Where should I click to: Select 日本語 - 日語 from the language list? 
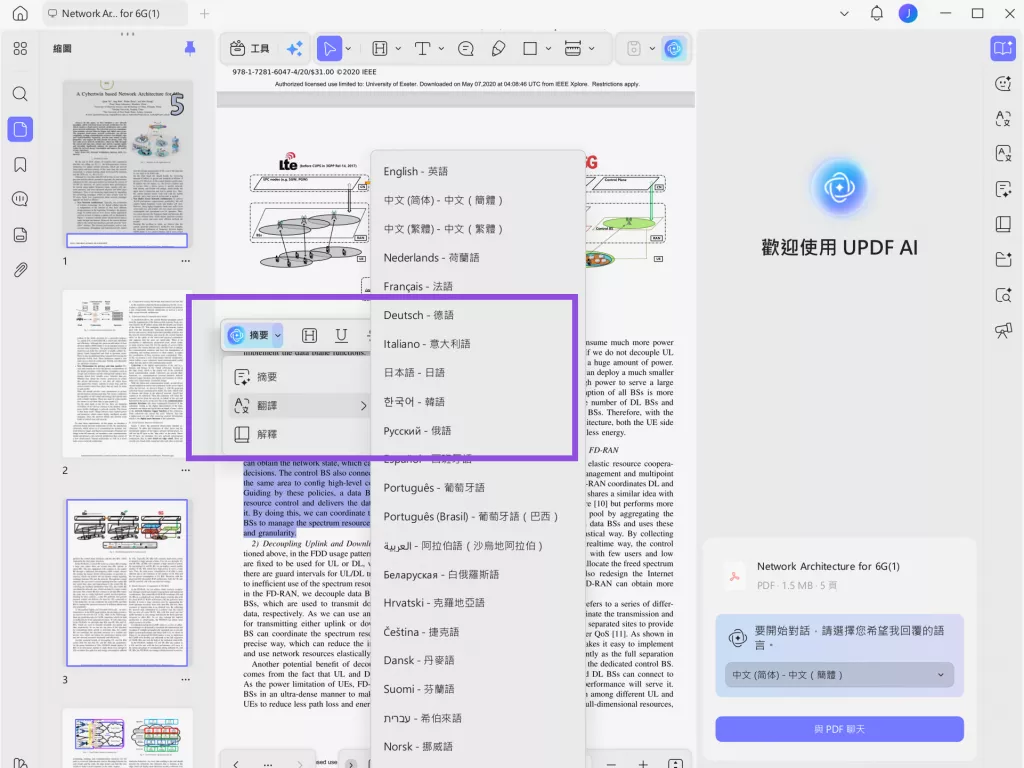point(416,372)
